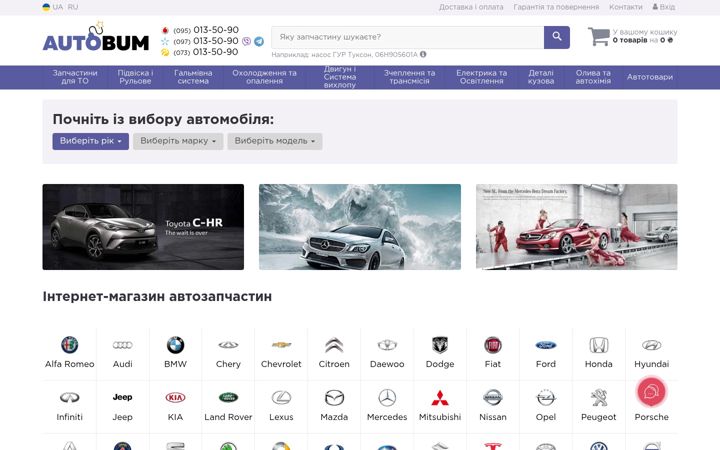Click the Вхід login link

click(x=664, y=7)
